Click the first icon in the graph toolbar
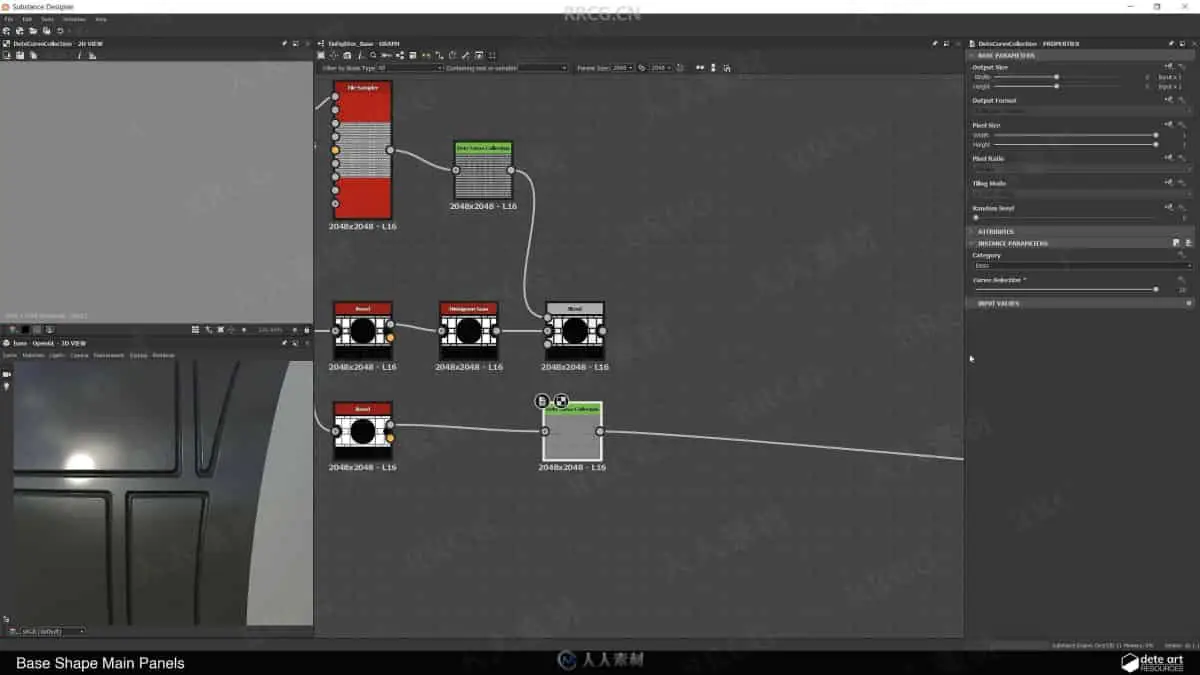 [x=321, y=55]
